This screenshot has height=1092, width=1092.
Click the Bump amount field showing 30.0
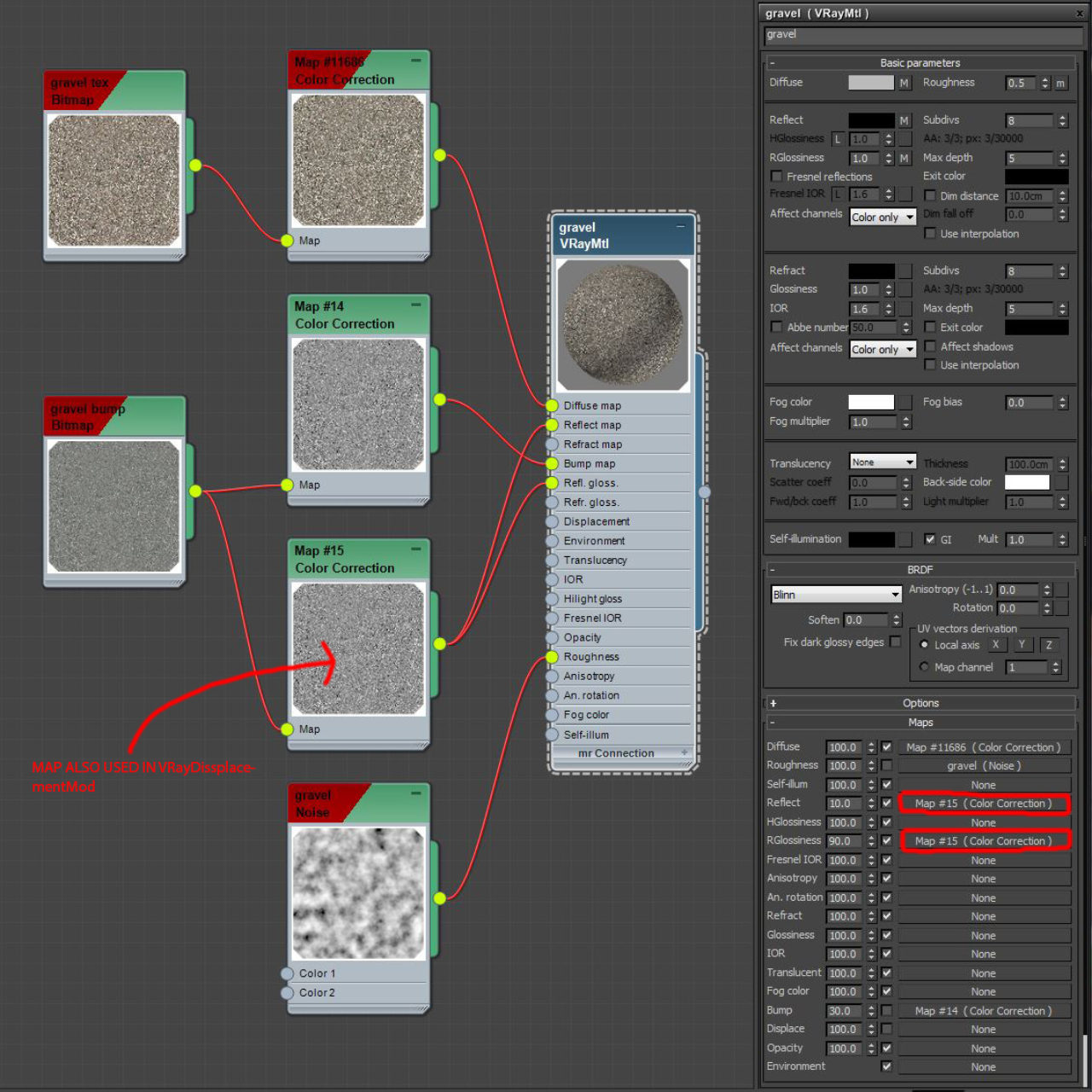(x=845, y=1011)
